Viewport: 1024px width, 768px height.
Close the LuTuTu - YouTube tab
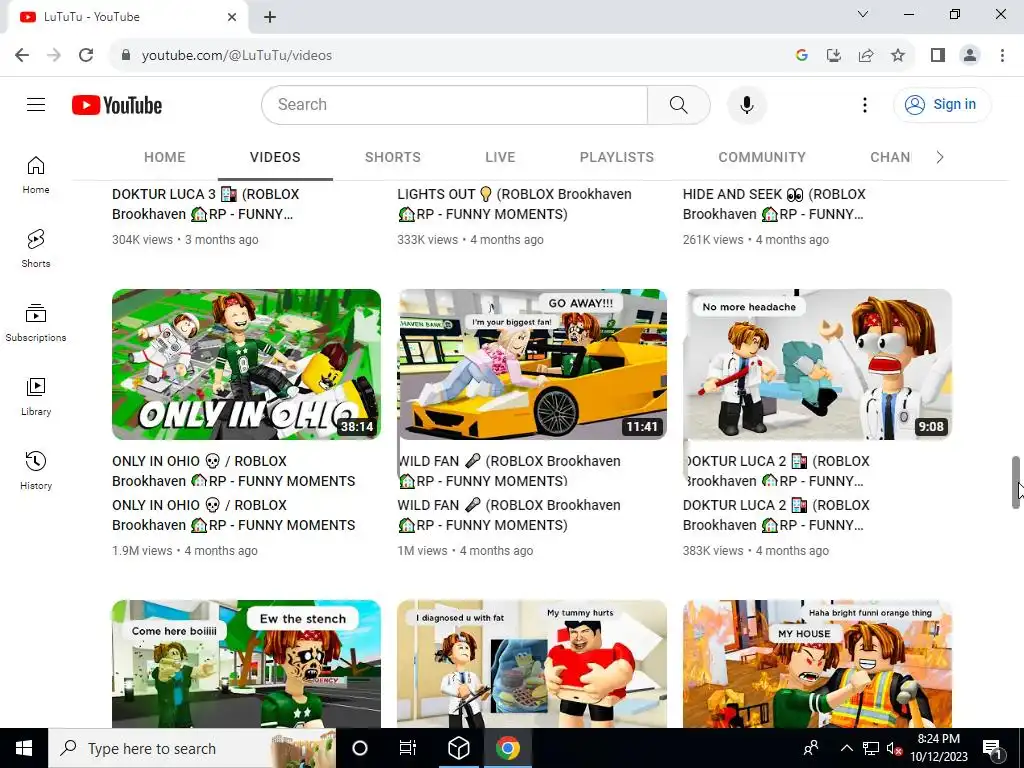pos(232,17)
